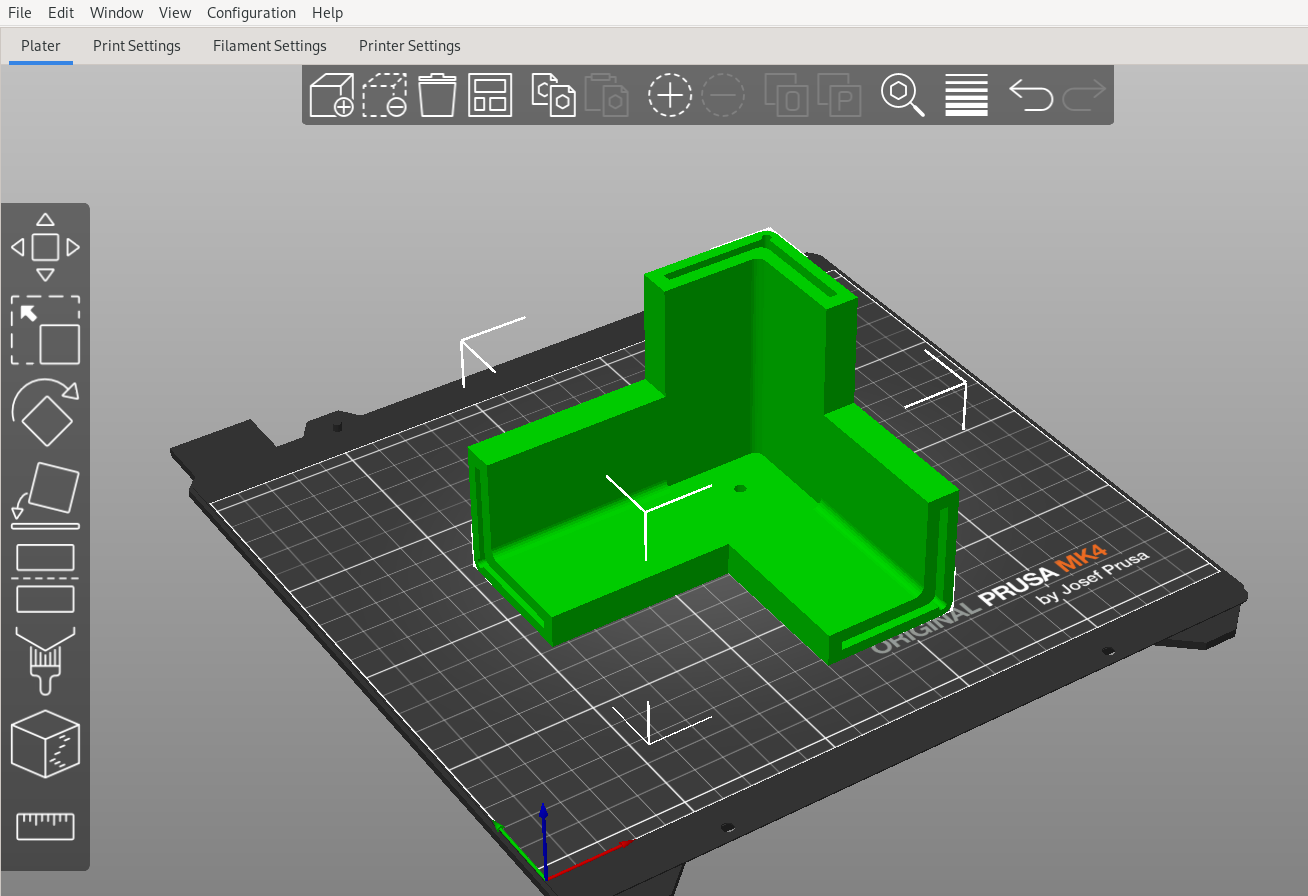Screen dimensions: 1308x896
Task: Click the Delete object dashed-cube icon
Action: [x=384, y=95]
